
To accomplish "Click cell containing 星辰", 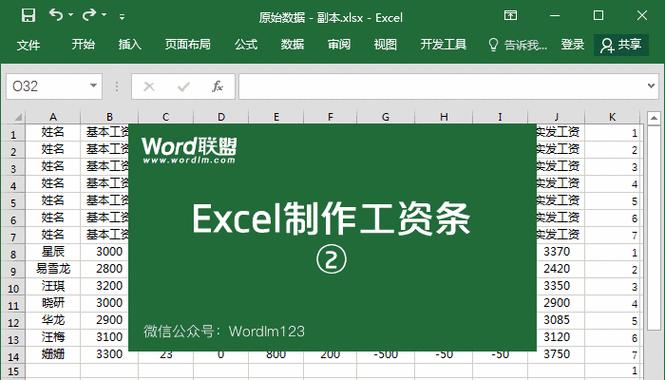I will (53, 252).
